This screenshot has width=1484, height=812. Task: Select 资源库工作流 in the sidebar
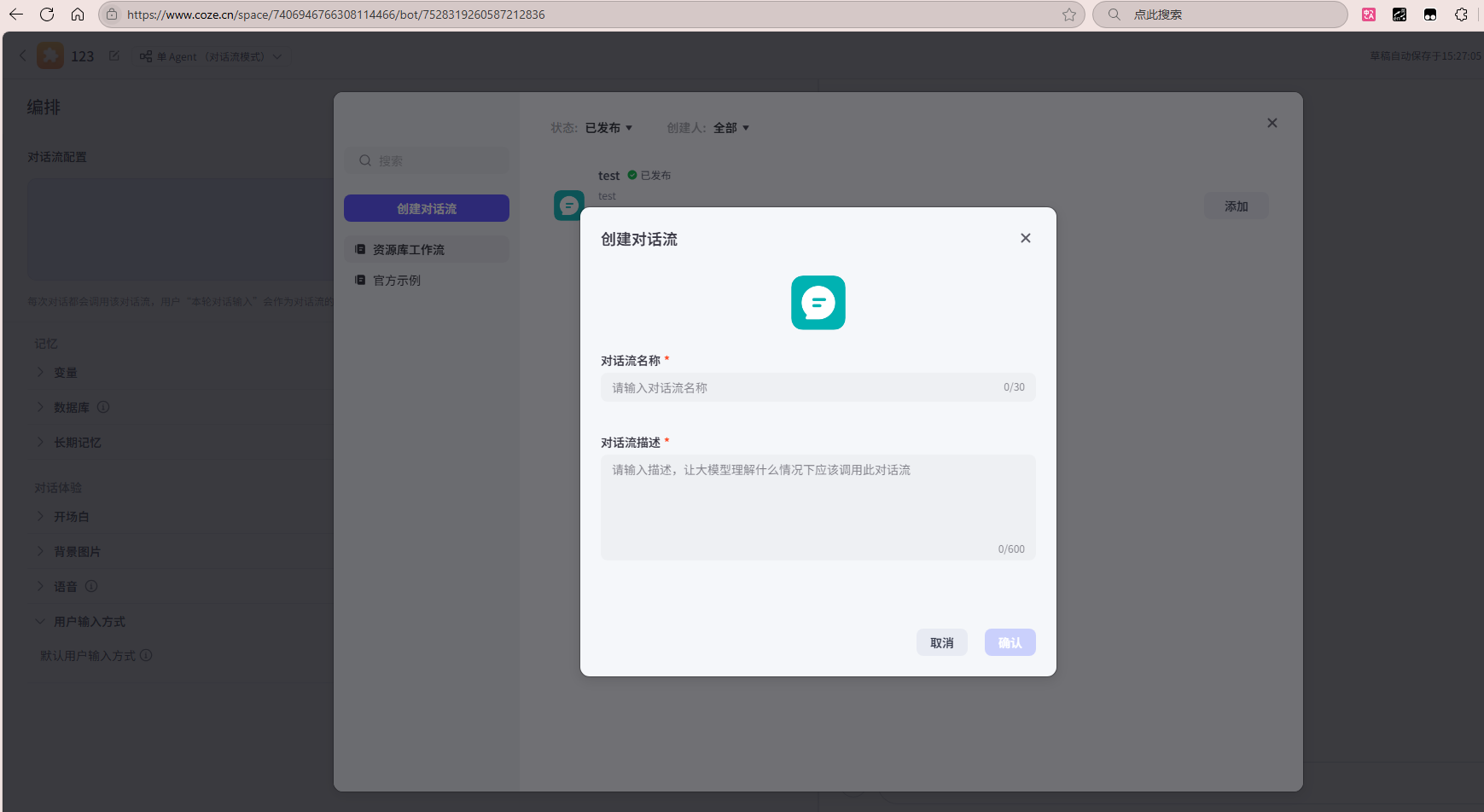pos(409,250)
